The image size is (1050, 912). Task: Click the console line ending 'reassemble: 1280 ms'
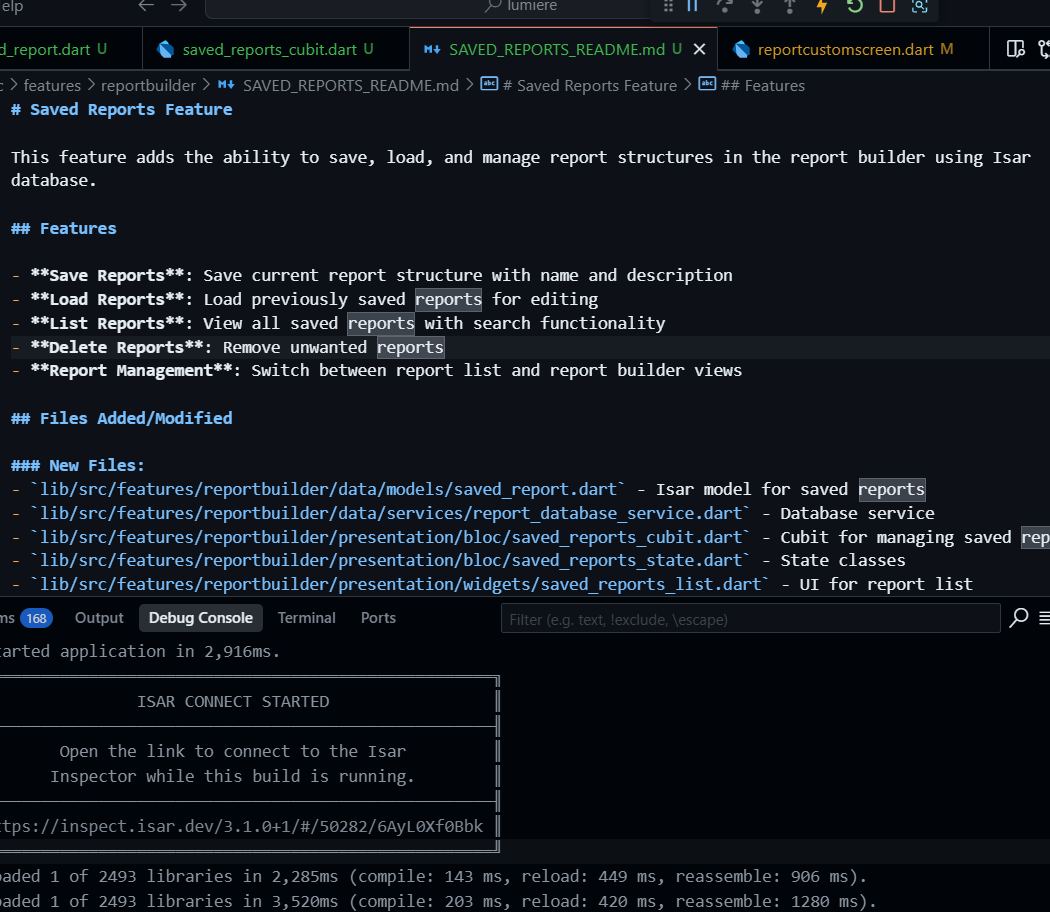tap(438, 901)
